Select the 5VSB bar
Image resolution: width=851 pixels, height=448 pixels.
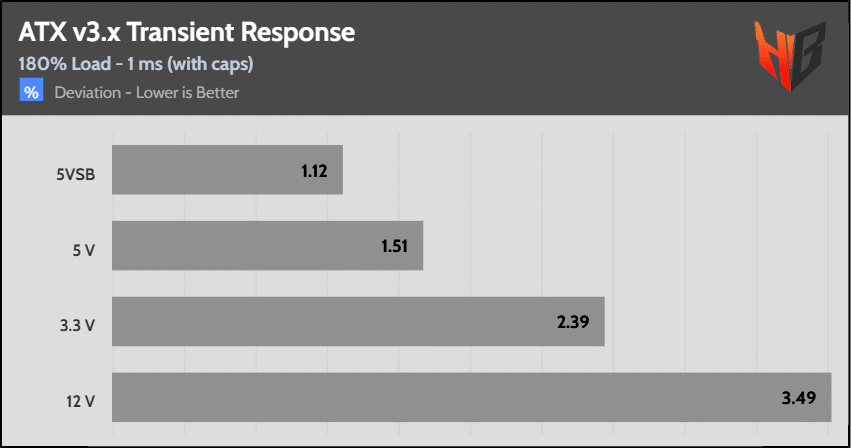(x=227, y=169)
